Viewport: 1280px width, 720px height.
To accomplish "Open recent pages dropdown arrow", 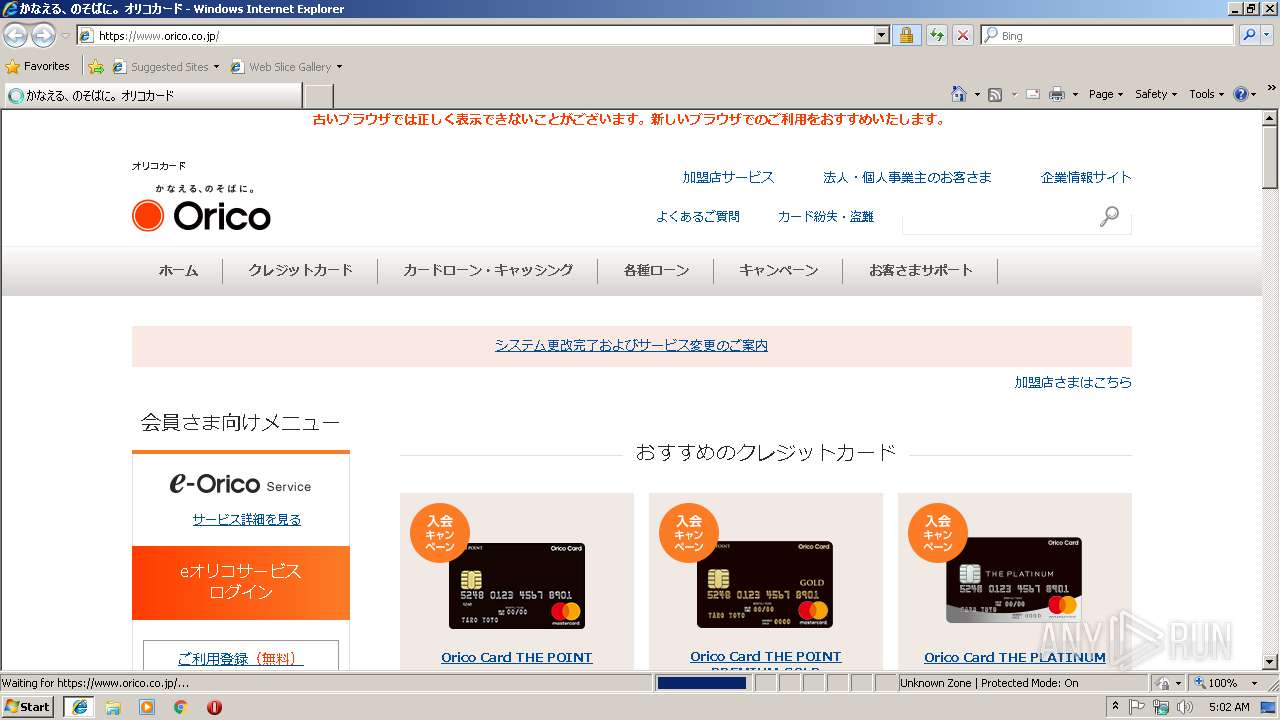I will click(66, 36).
